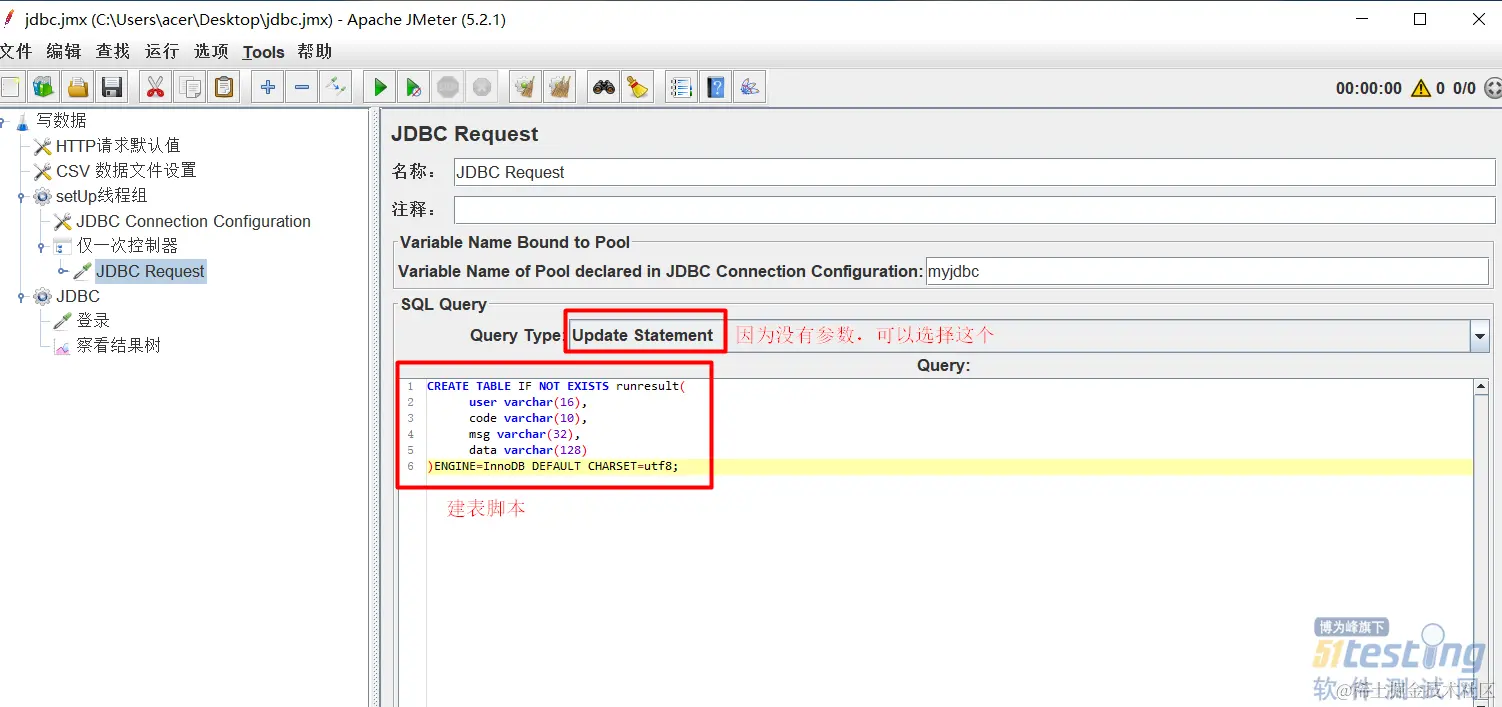1502x707 pixels.
Task: Click the 名称 input field
Action: (x=974, y=172)
